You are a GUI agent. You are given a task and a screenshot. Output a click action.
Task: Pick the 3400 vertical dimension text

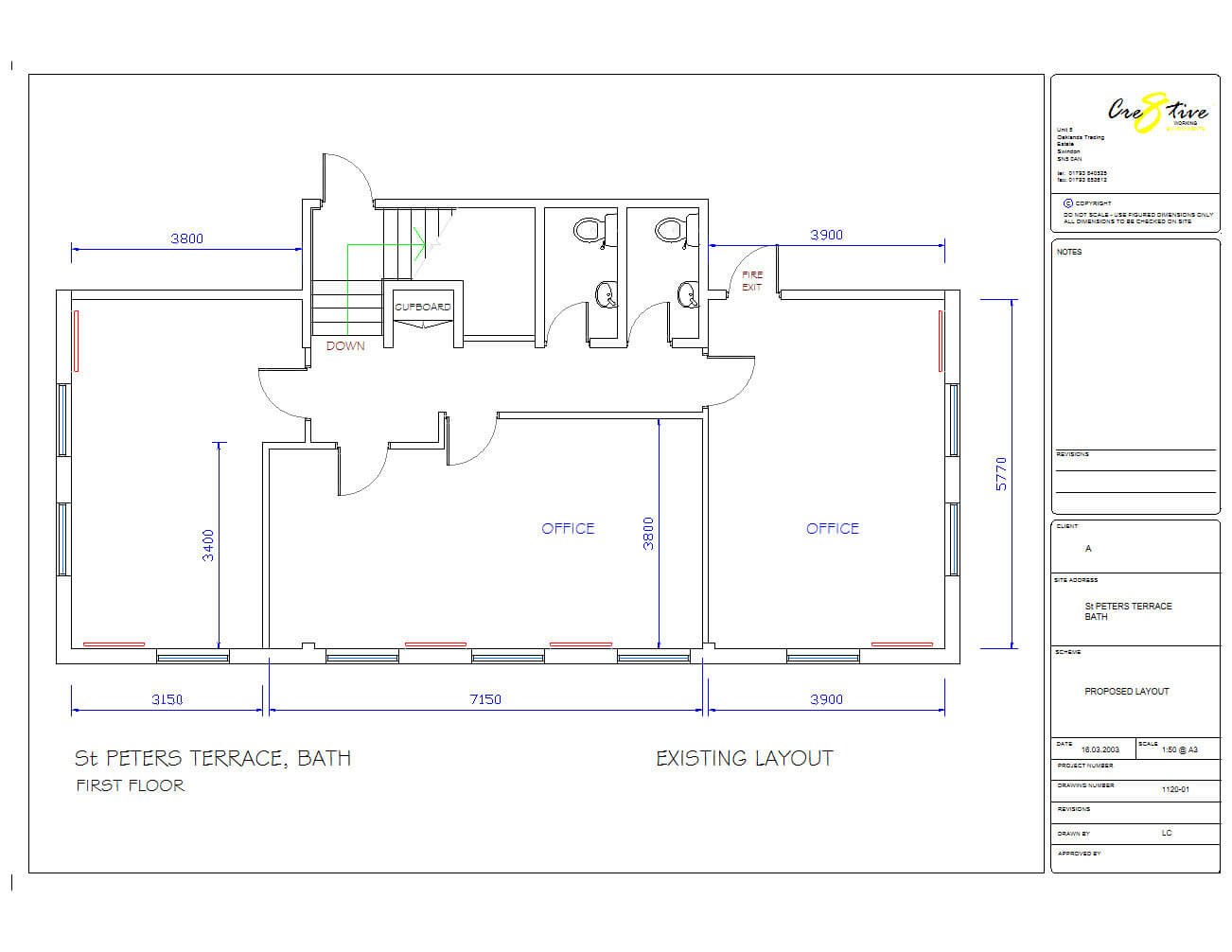tap(208, 545)
